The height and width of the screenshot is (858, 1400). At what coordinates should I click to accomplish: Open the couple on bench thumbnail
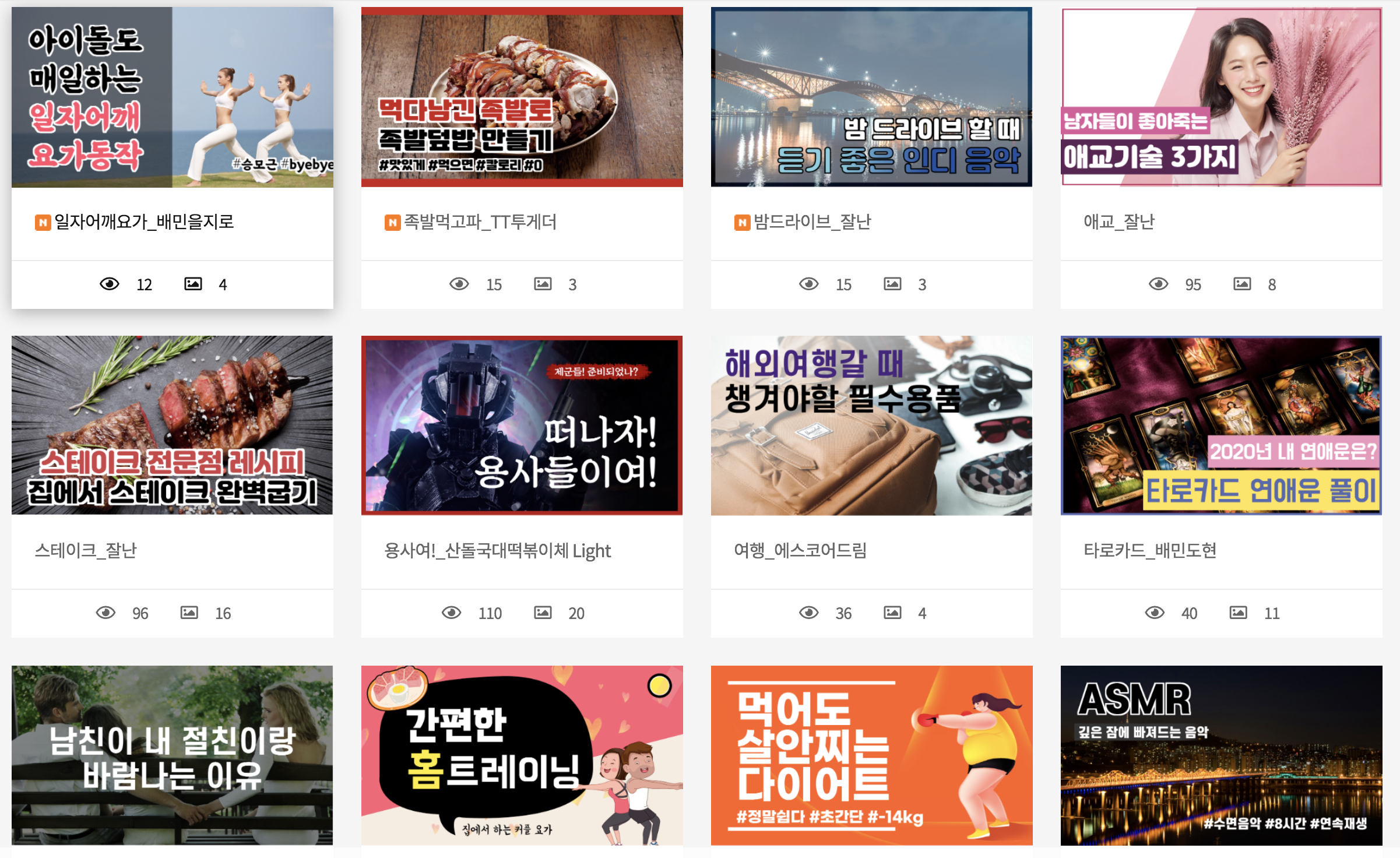coord(172,755)
